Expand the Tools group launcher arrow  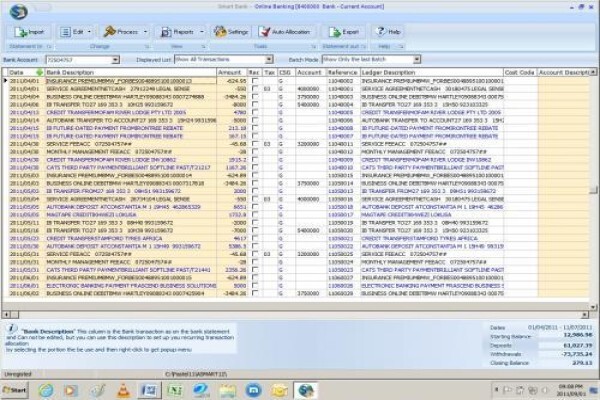click(313, 46)
